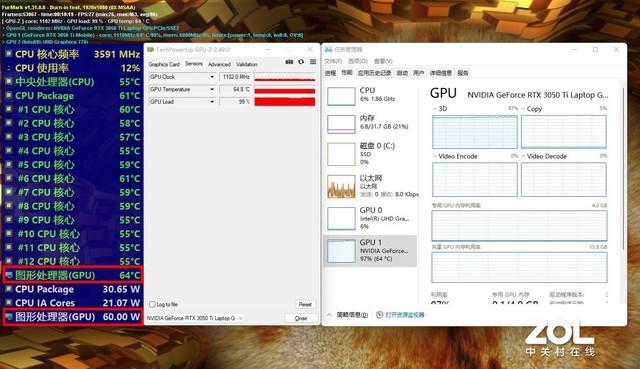Toggle the CPU Package temperature row checkbox
Image resolution: width=640 pixels, height=369 pixels.
tap(9, 96)
